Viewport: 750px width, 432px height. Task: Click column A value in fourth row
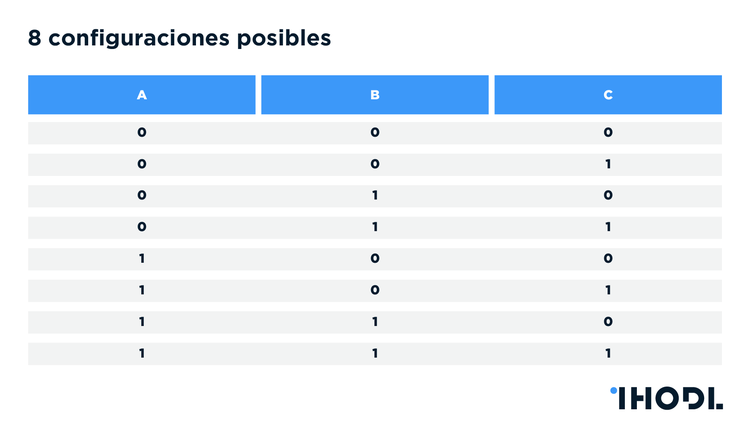pos(142,227)
